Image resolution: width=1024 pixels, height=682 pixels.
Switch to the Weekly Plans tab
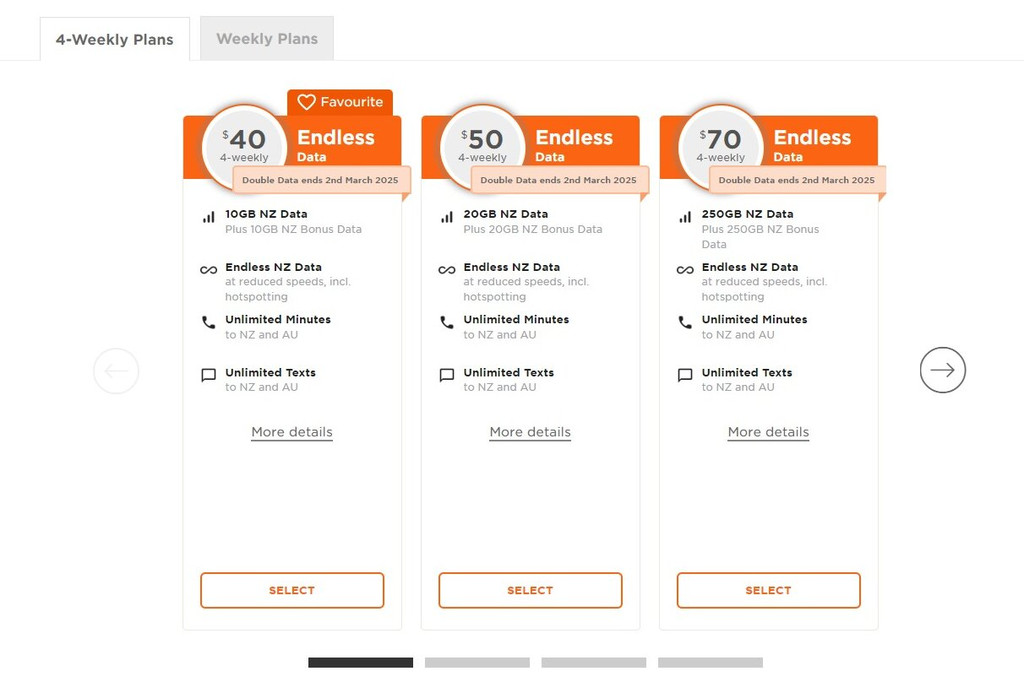pyautogui.click(x=267, y=39)
